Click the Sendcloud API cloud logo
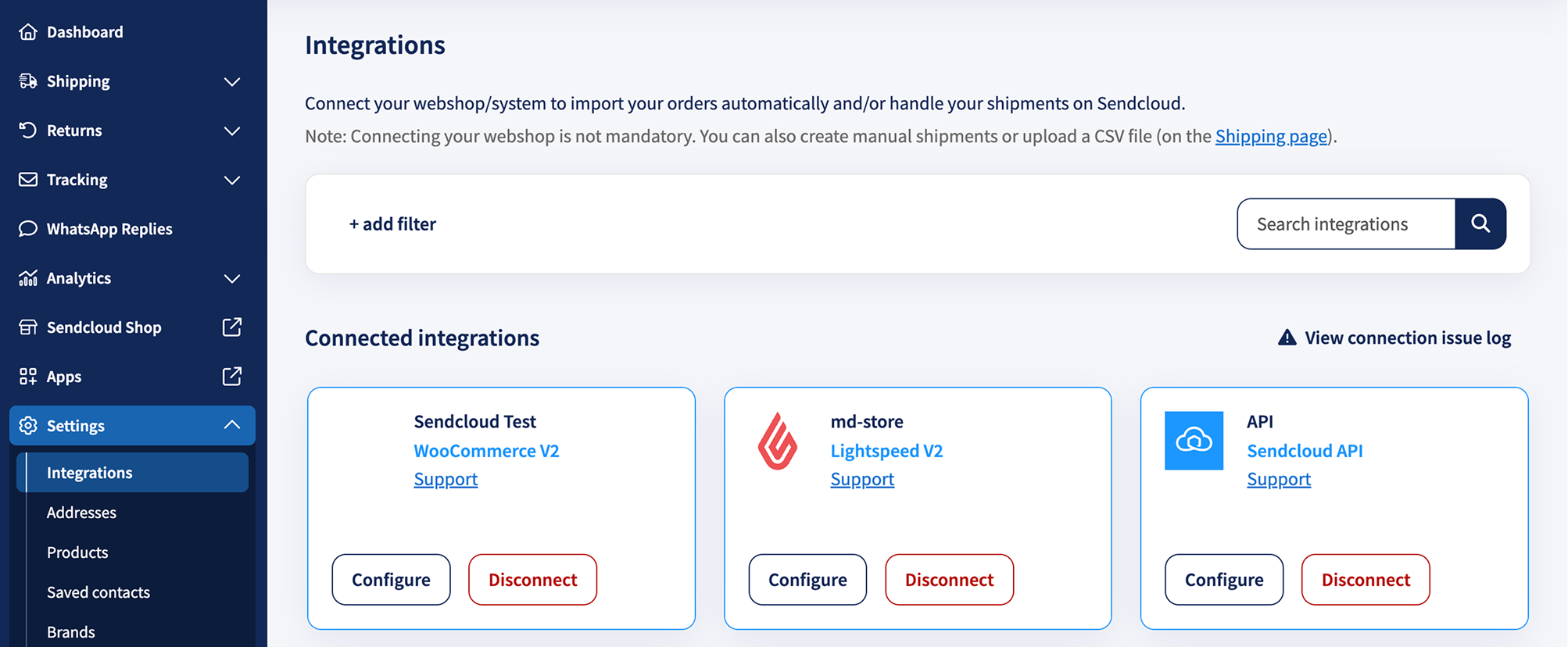 click(x=1194, y=441)
